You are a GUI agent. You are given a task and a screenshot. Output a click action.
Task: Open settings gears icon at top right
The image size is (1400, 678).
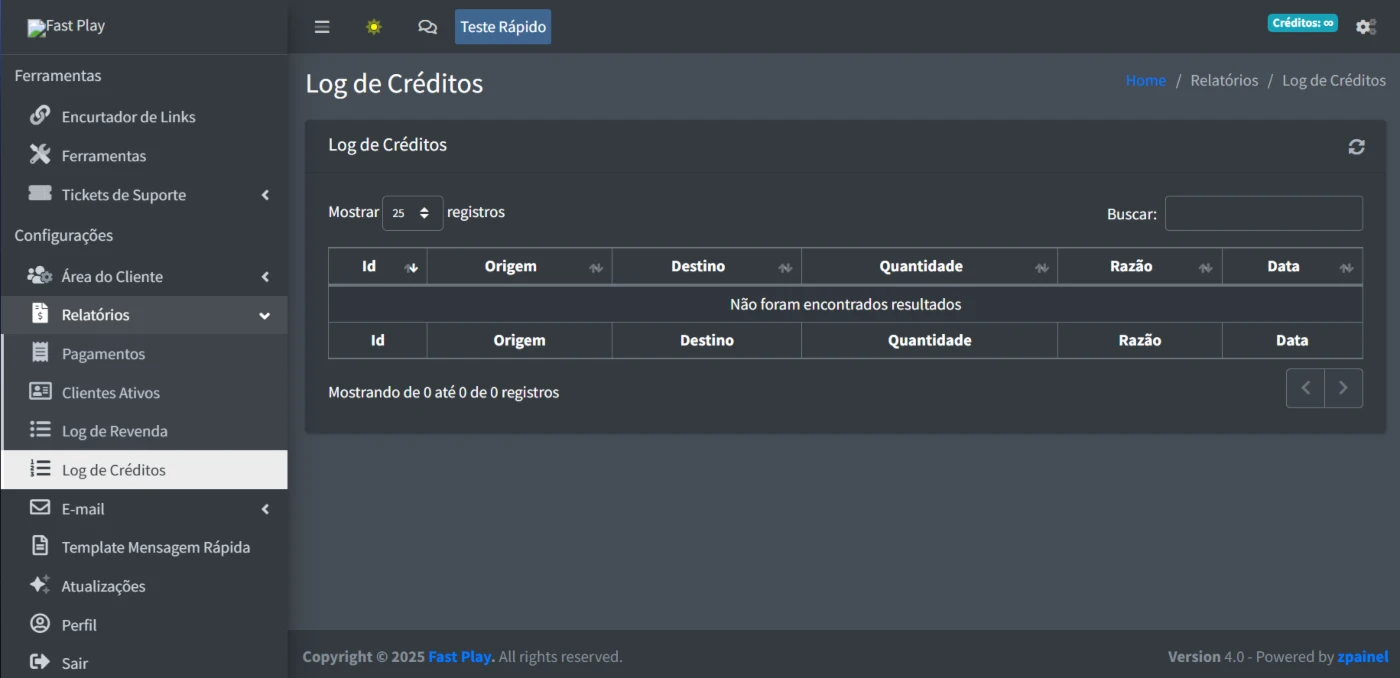[1365, 27]
